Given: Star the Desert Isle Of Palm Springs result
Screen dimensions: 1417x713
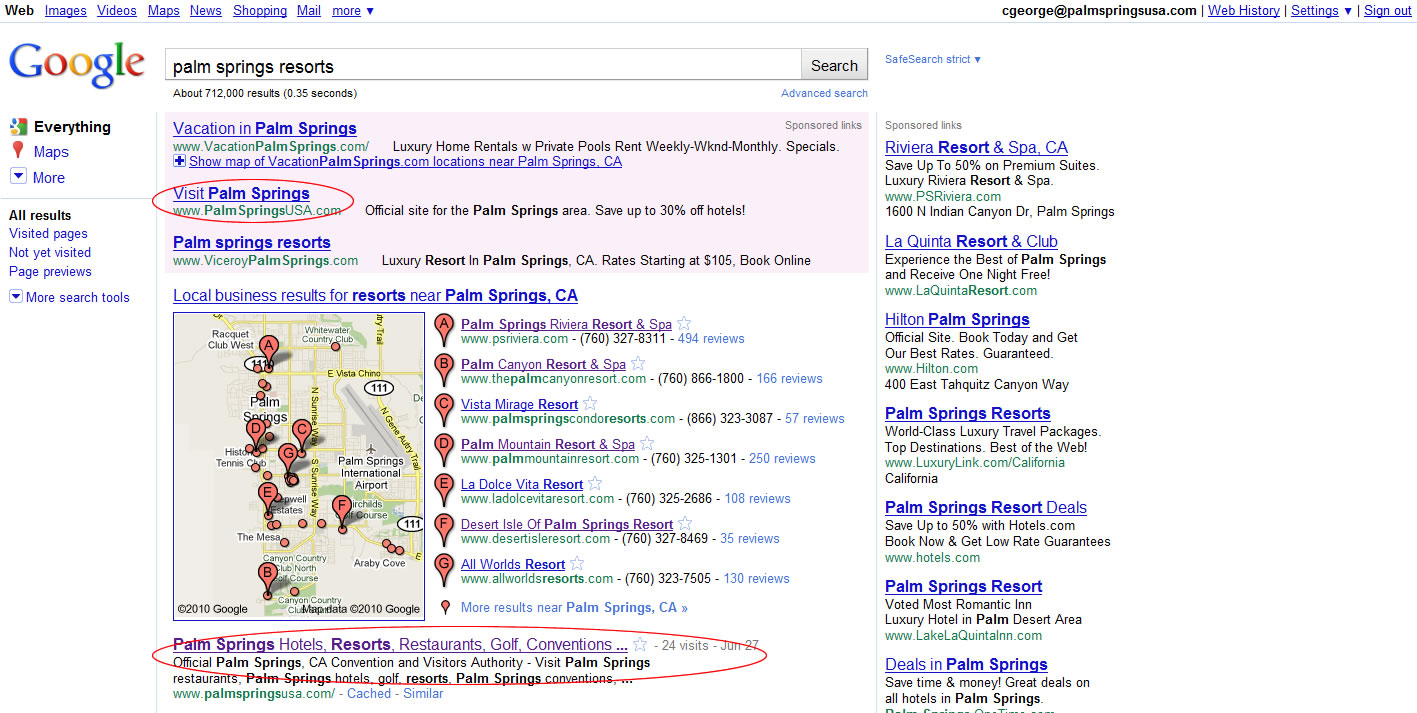Looking at the screenshot, I should [685, 524].
